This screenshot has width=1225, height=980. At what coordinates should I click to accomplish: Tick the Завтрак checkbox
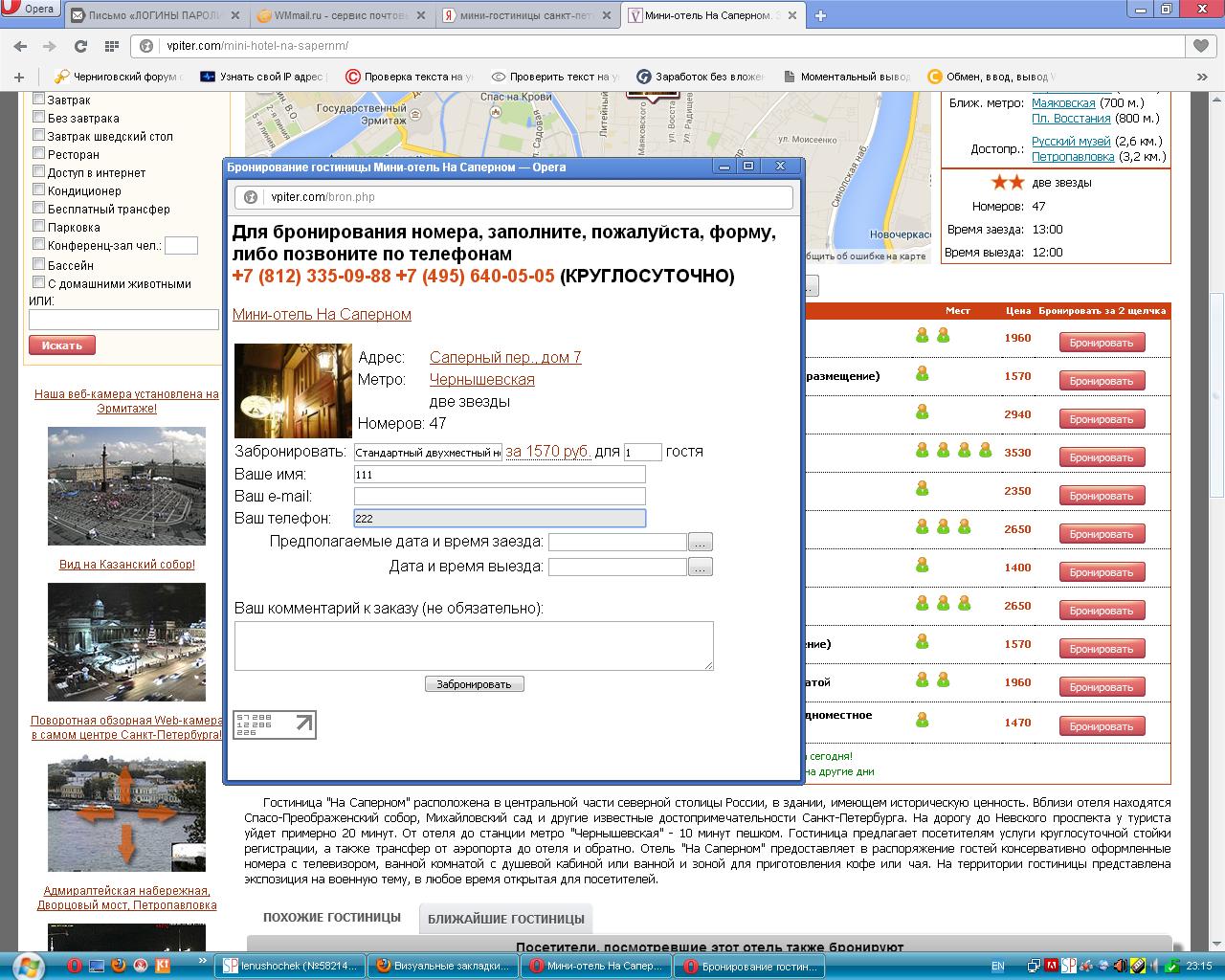pyautogui.click(x=39, y=99)
